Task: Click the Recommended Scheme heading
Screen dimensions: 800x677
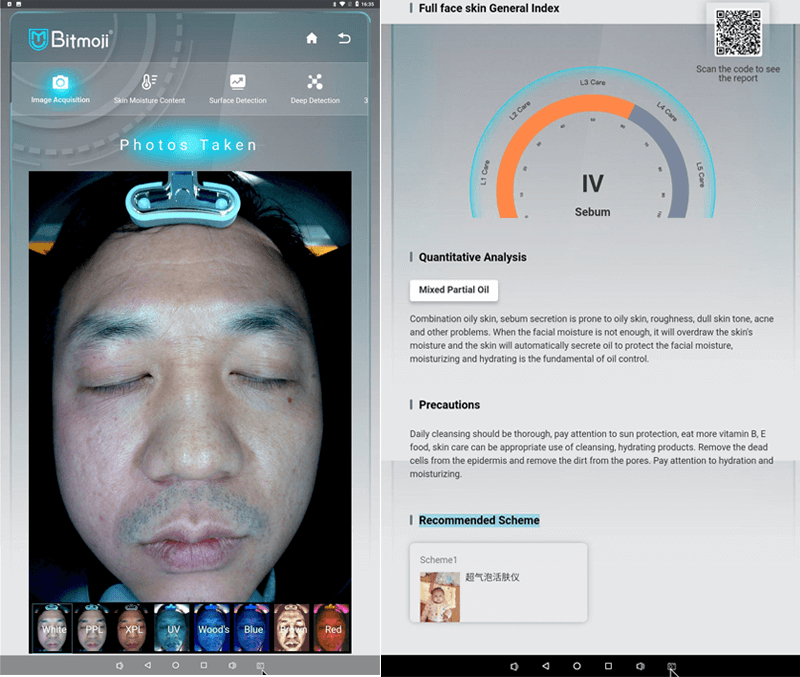Action: (478, 520)
